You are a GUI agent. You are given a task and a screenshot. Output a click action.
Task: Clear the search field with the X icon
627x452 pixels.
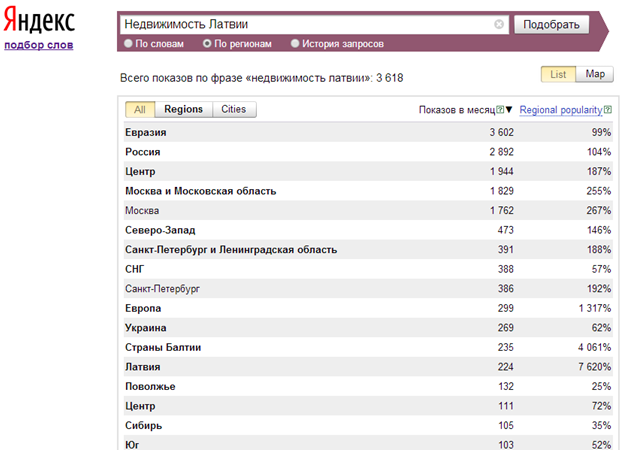(499, 24)
